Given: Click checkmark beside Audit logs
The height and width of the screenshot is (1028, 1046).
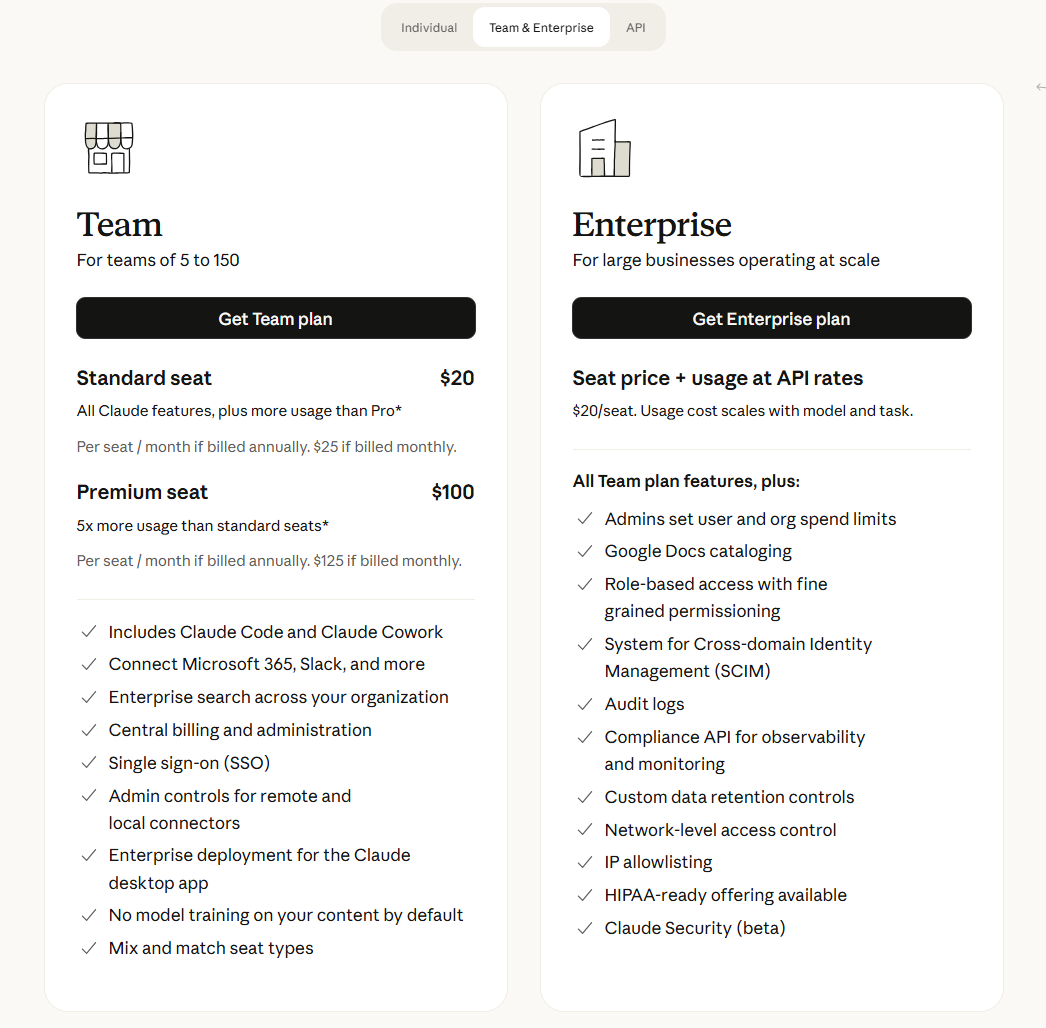Looking at the screenshot, I should coord(585,704).
